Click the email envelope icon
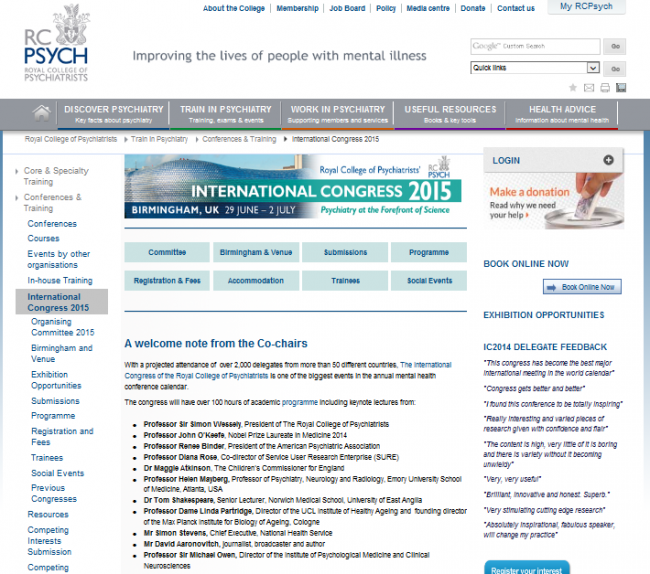This screenshot has height=574, width=650. (x=589, y=88)
